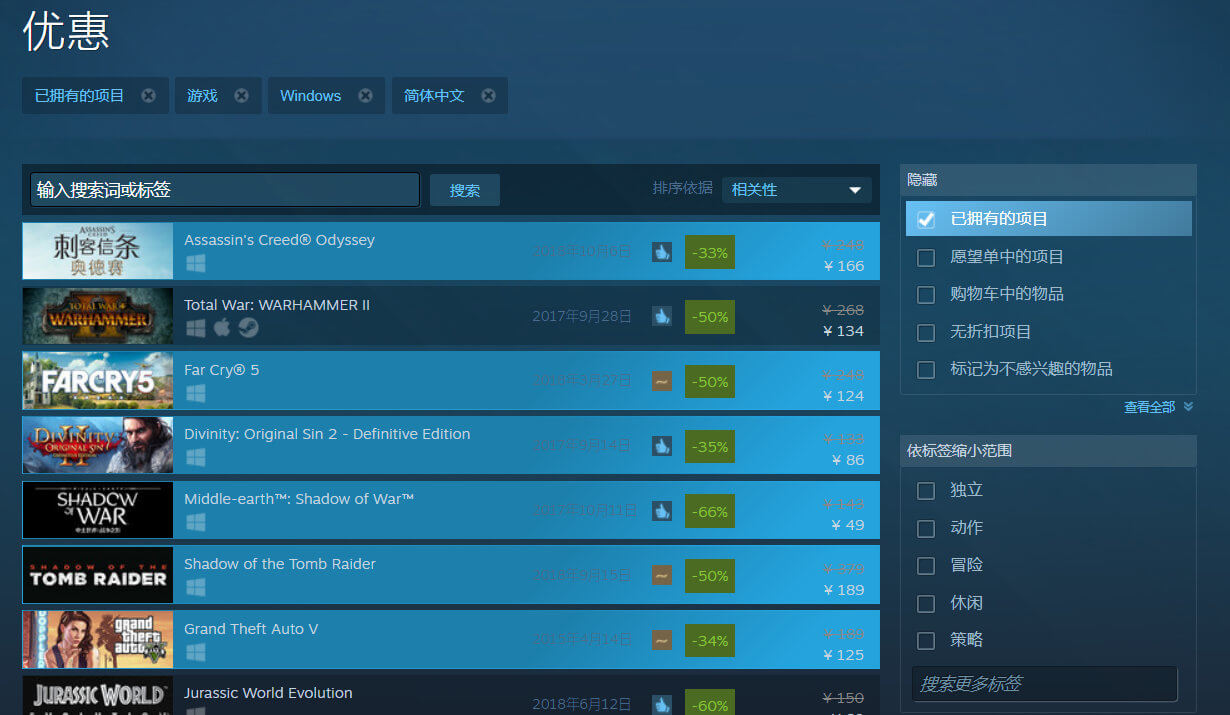Open Far Cry 5 thumbnail
Screen dimensions: 1230x715
(98, 381)
